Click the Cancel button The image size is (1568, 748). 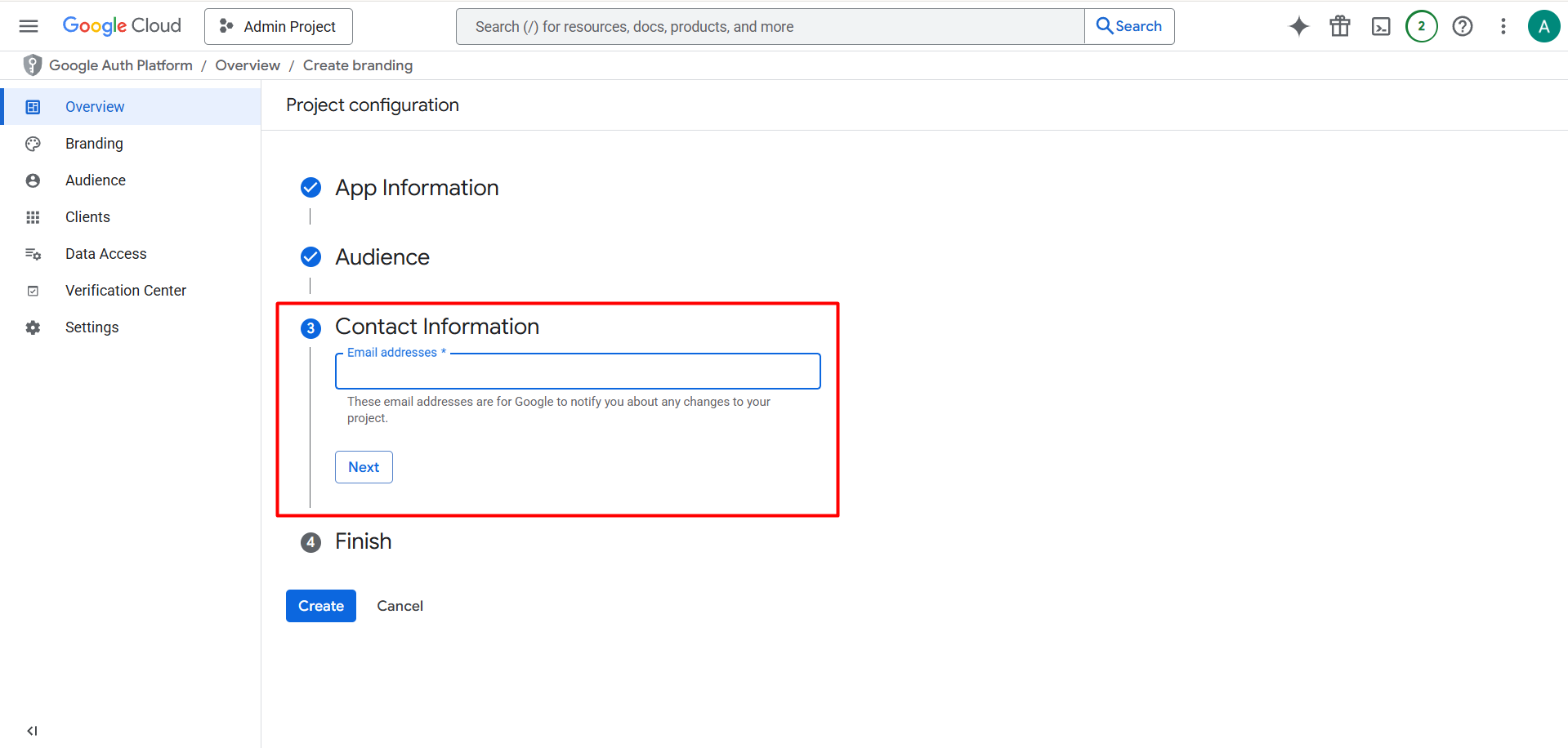point(400,606)
